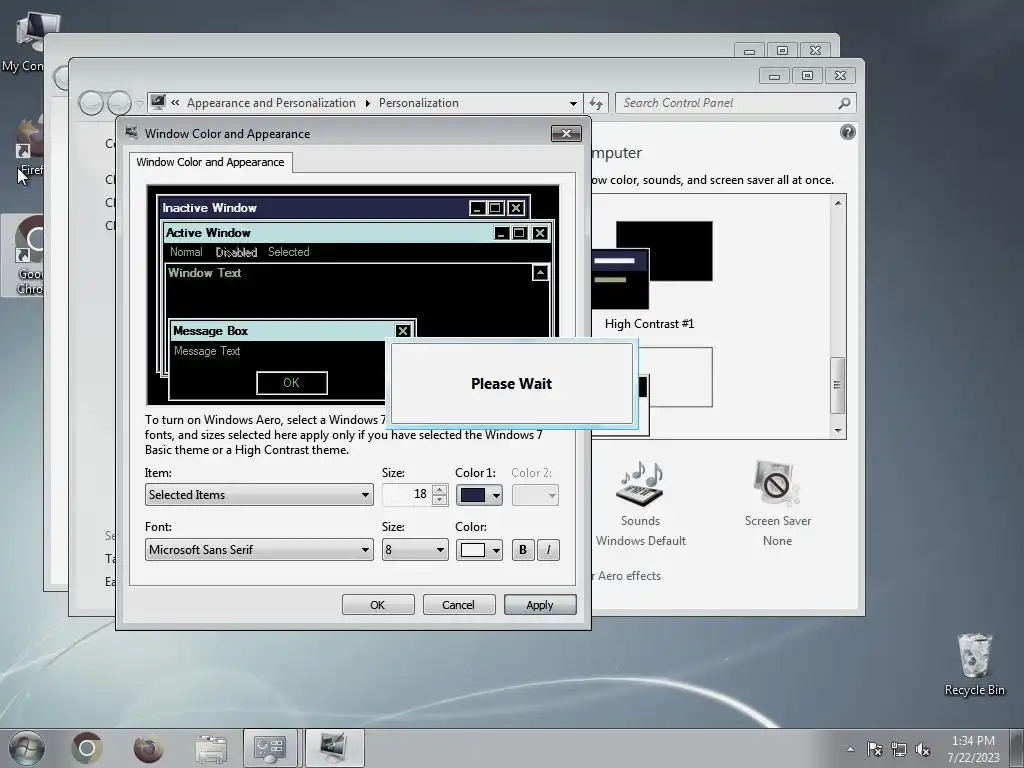Open recent pages arrow beside forward button
This screenshot has height=768, width=1024.
tap(138, 103)
